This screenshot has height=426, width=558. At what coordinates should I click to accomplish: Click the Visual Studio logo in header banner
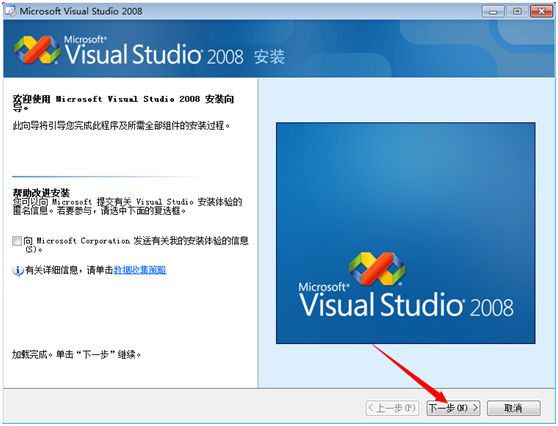click(x=37, y=49)
